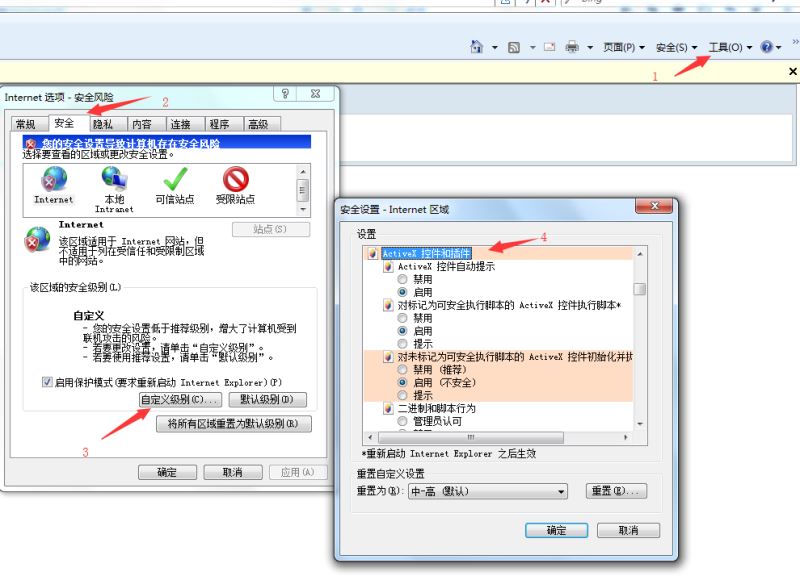Click 确定 in Internet 选项 dialog
The image size is (800, 576).
167,472
